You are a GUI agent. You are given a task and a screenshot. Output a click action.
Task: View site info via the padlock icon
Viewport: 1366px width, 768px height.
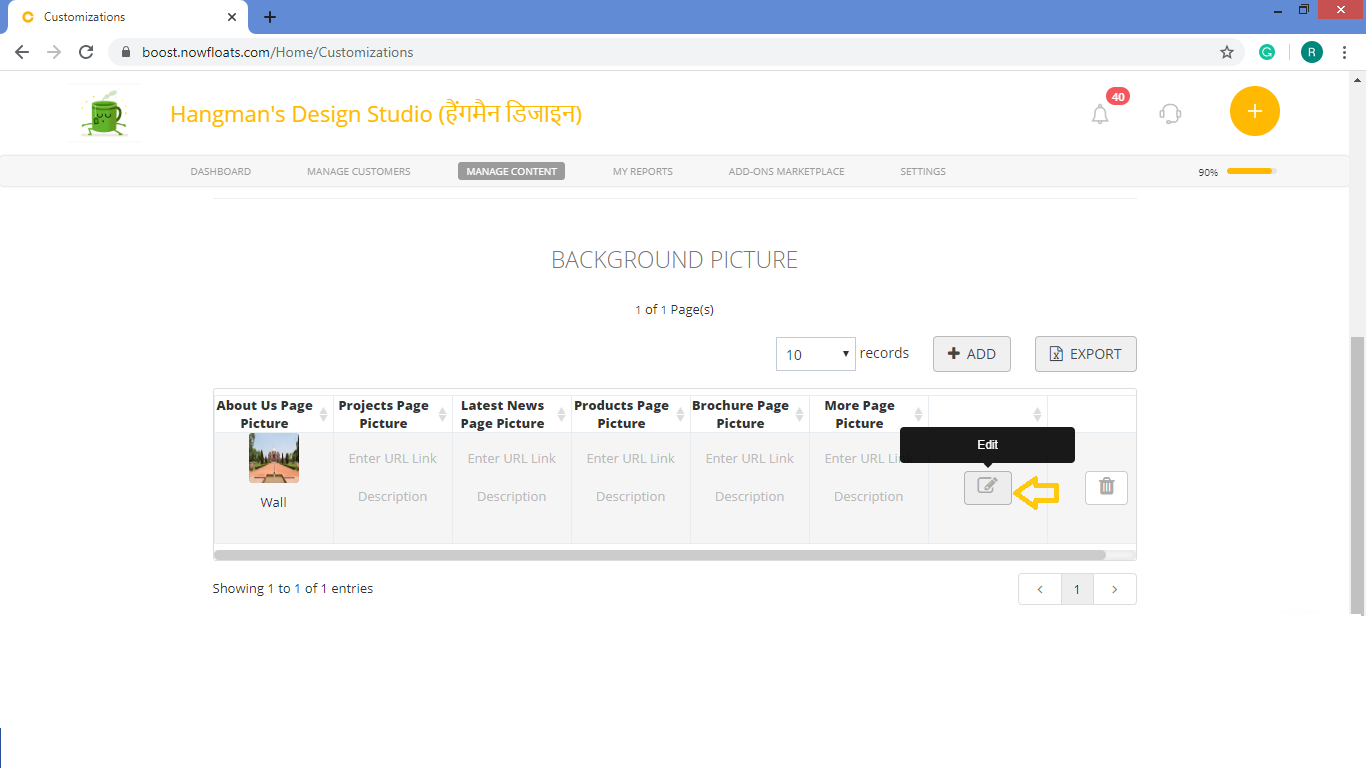point(126,52)
